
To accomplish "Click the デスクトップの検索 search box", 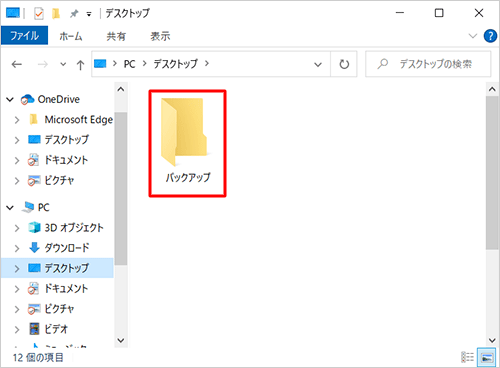I will pyautogui.click(x=428, y=64).
